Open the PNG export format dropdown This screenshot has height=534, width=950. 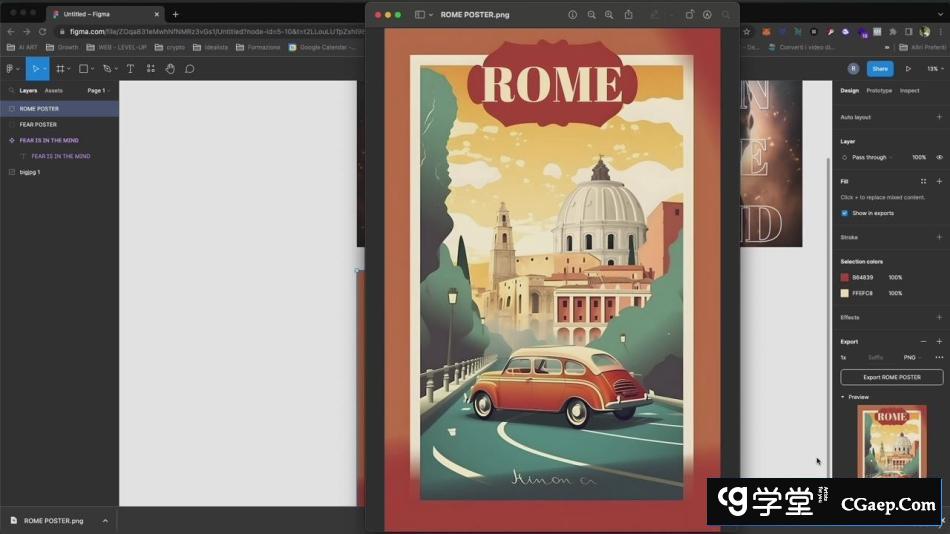(x=910, y=357)
